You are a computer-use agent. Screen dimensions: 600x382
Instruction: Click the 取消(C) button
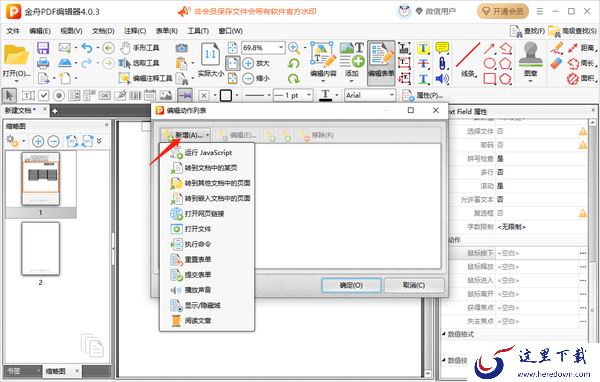[x=414, y=285]
